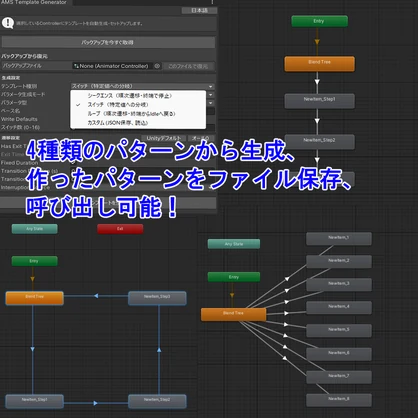Choose シーケンス from the template type menu

pyautogui.click(x=138, y=96)
